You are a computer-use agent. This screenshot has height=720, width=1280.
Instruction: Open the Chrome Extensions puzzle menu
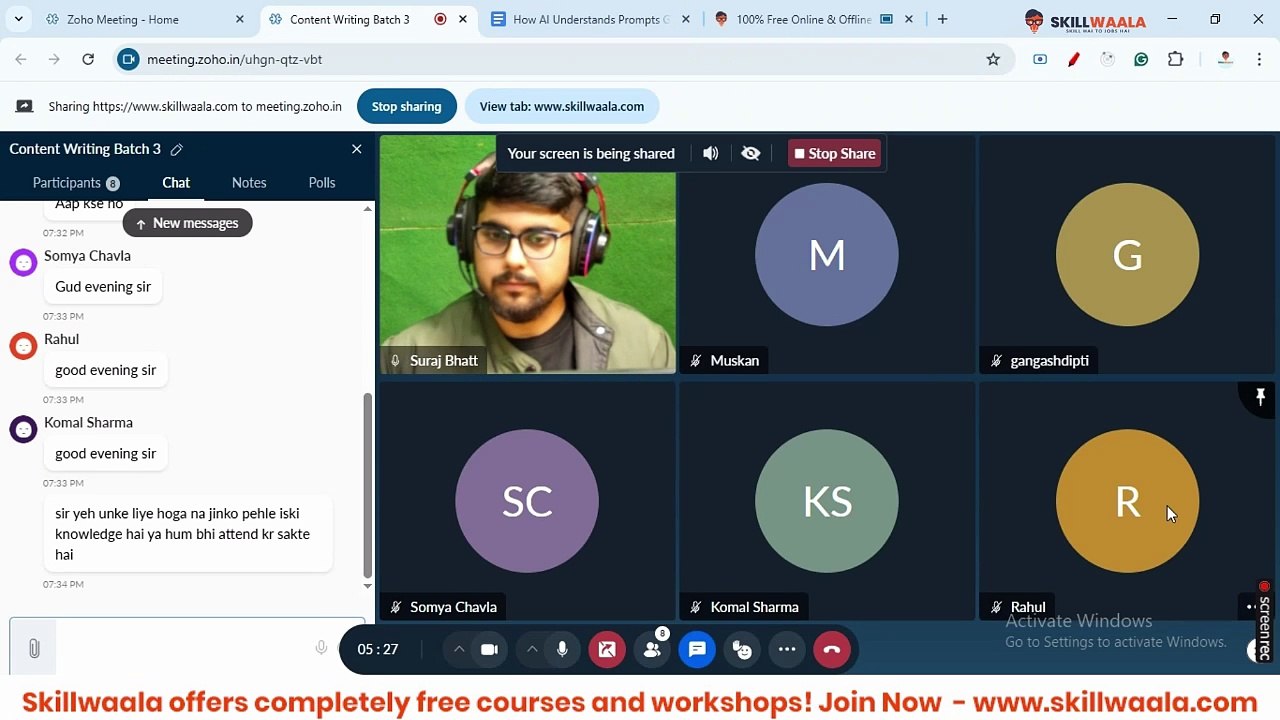1175,59
